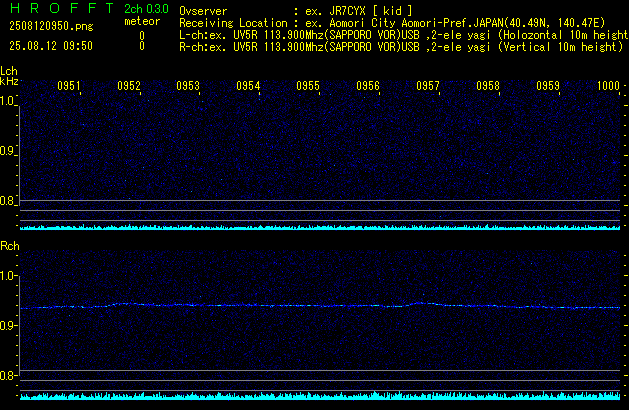This screenshot has width=629, height=410.
Task: Click the kHz unit label
Action: [x=9, y=81]
